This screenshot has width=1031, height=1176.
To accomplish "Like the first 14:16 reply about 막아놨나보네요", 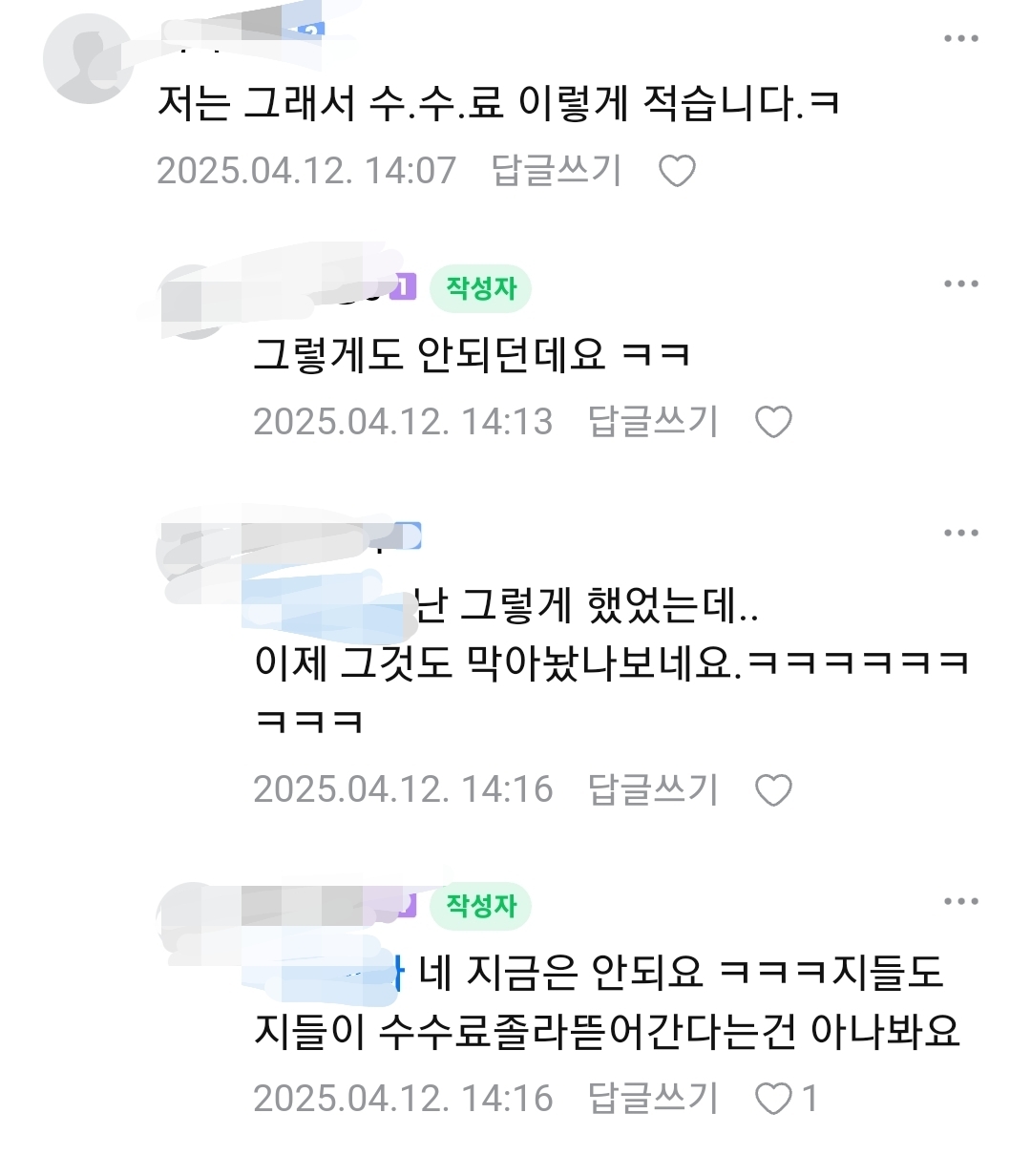I will click(773, 790).
